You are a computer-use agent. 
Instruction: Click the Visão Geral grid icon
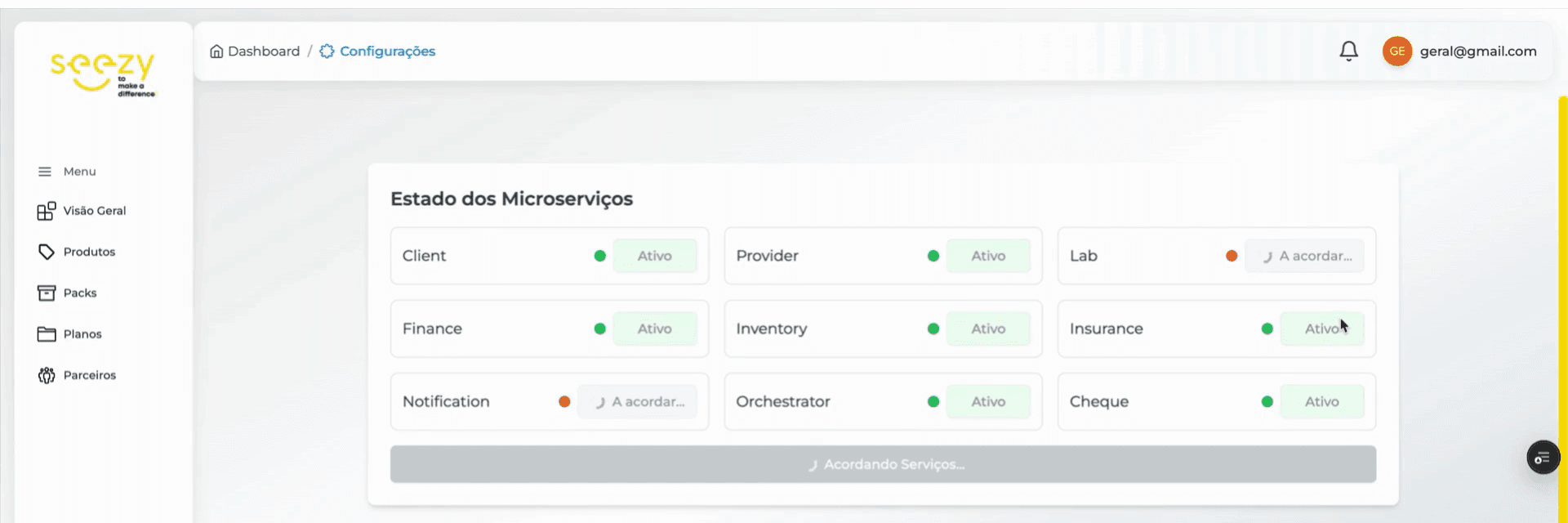[47, 211]
